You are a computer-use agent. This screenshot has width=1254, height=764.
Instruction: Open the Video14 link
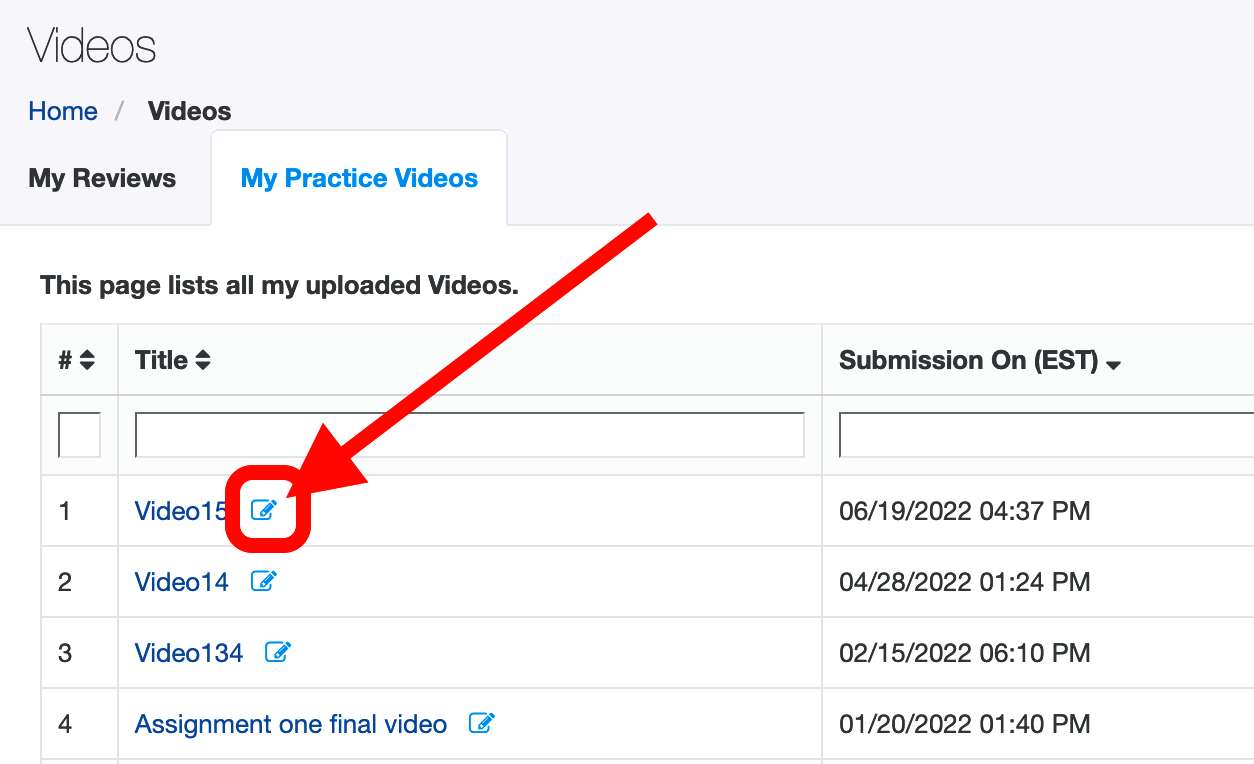[x=181, y=581]
